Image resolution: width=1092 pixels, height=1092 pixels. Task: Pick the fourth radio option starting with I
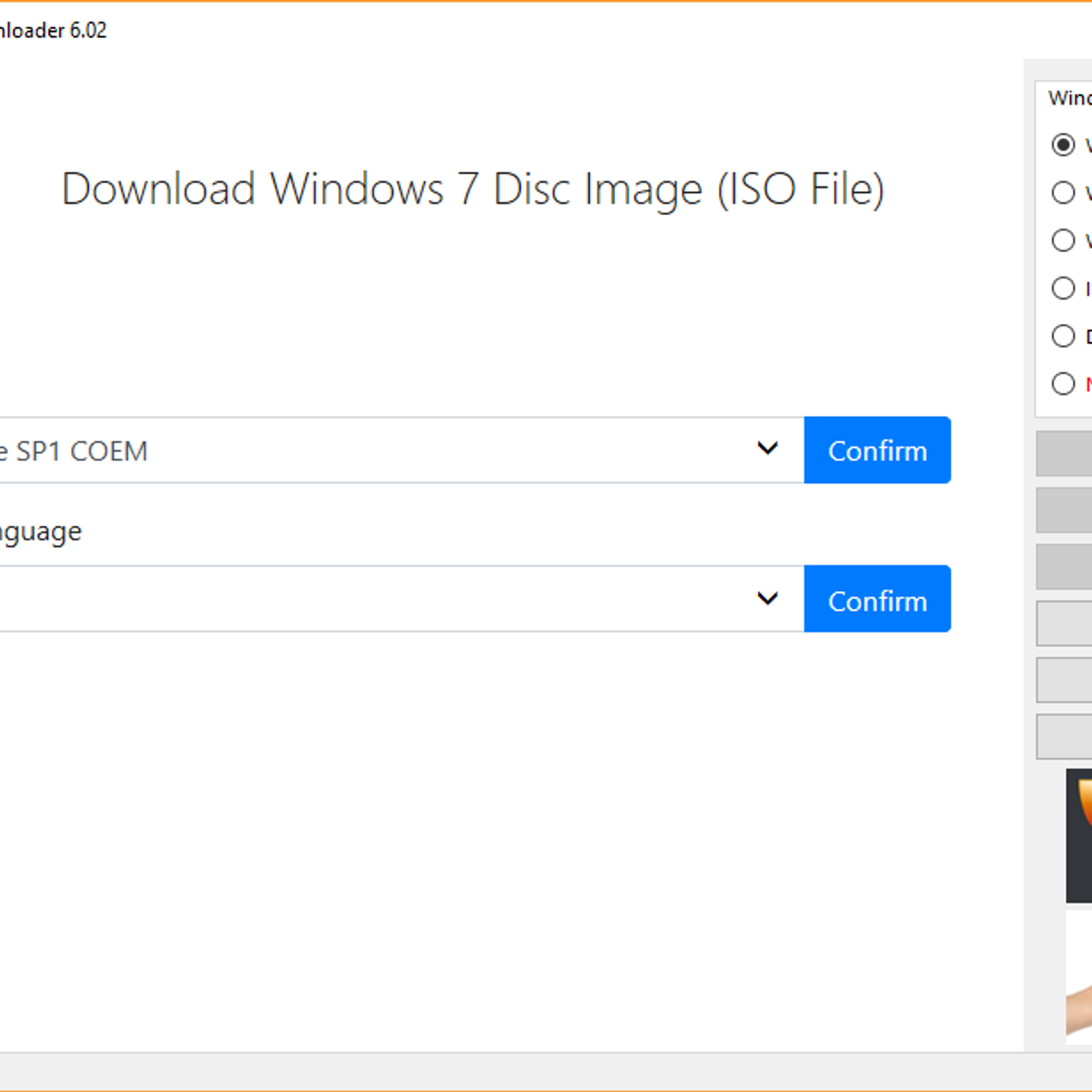1063,288
